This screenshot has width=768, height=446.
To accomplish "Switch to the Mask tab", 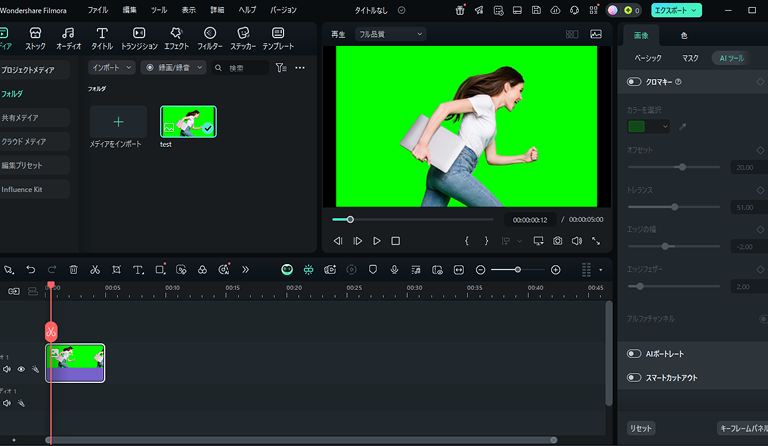I will coord(690,58).
